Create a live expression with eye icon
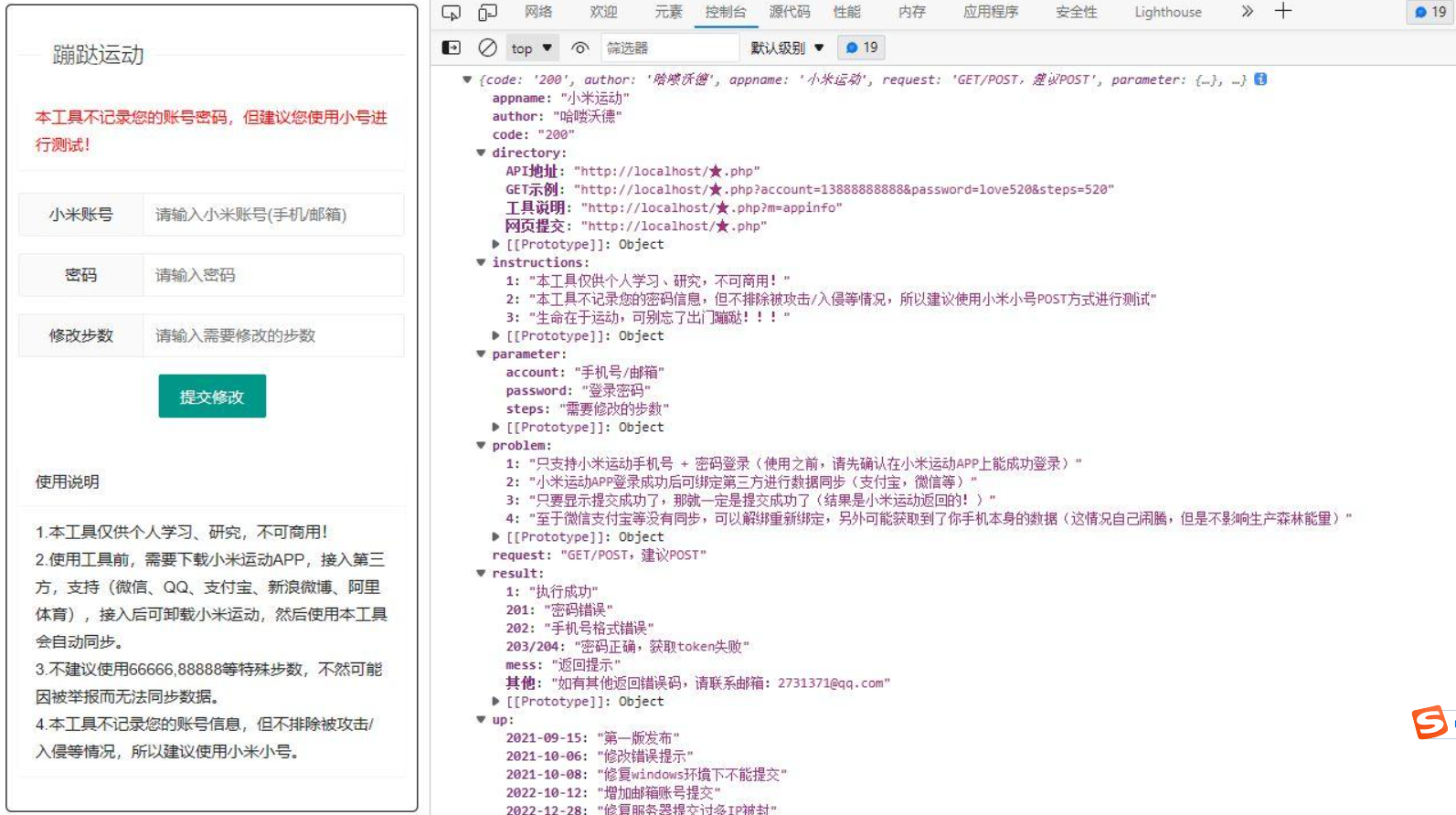 click(579, 48)
